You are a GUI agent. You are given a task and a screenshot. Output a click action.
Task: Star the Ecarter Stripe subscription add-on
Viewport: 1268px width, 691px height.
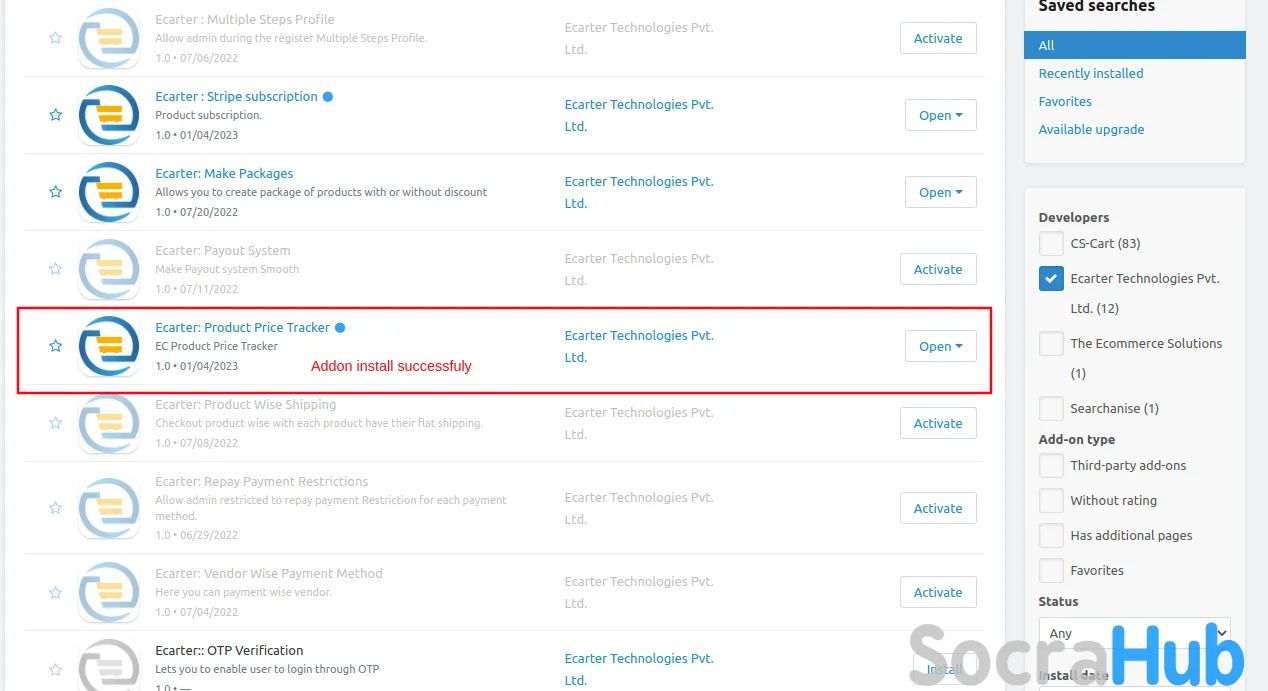pos(56,115)
